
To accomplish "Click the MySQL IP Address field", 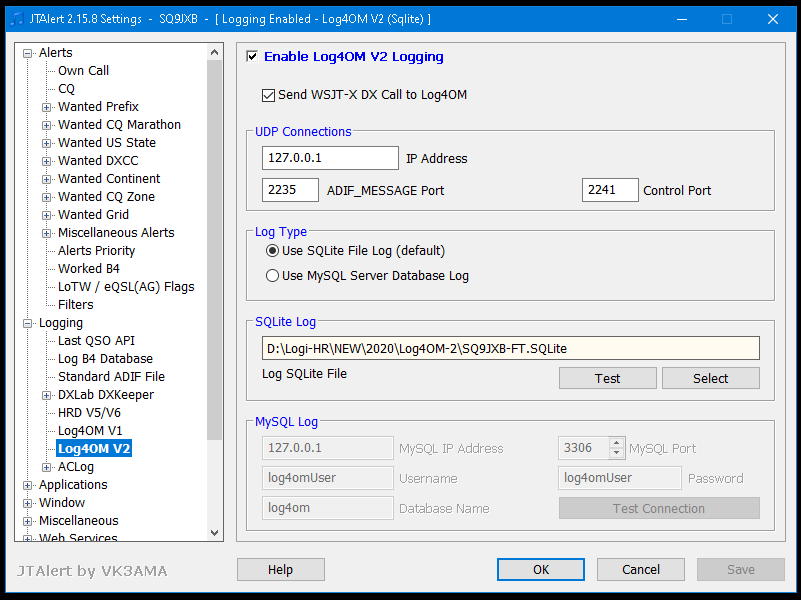I will pyautogui.click(x=327, y=448).
